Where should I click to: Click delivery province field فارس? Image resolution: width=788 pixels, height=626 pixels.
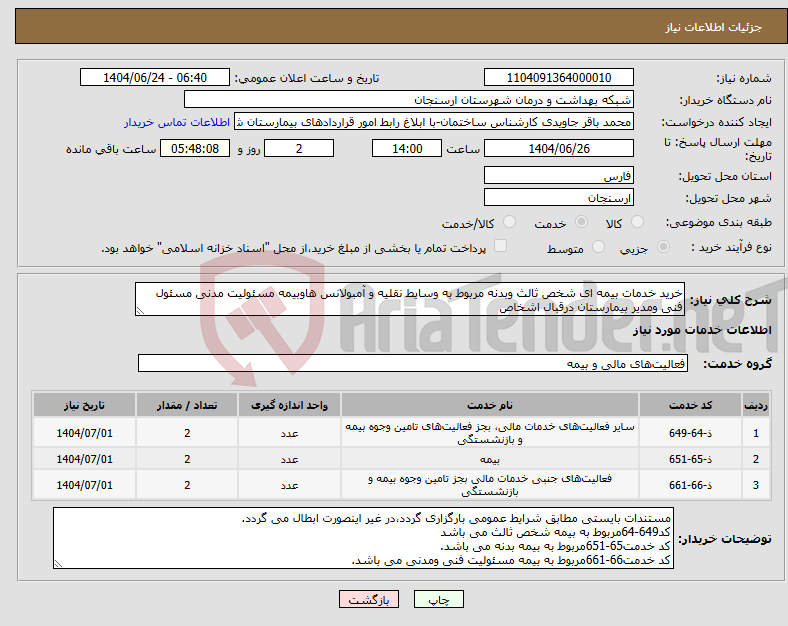click(x=558, y=175)
